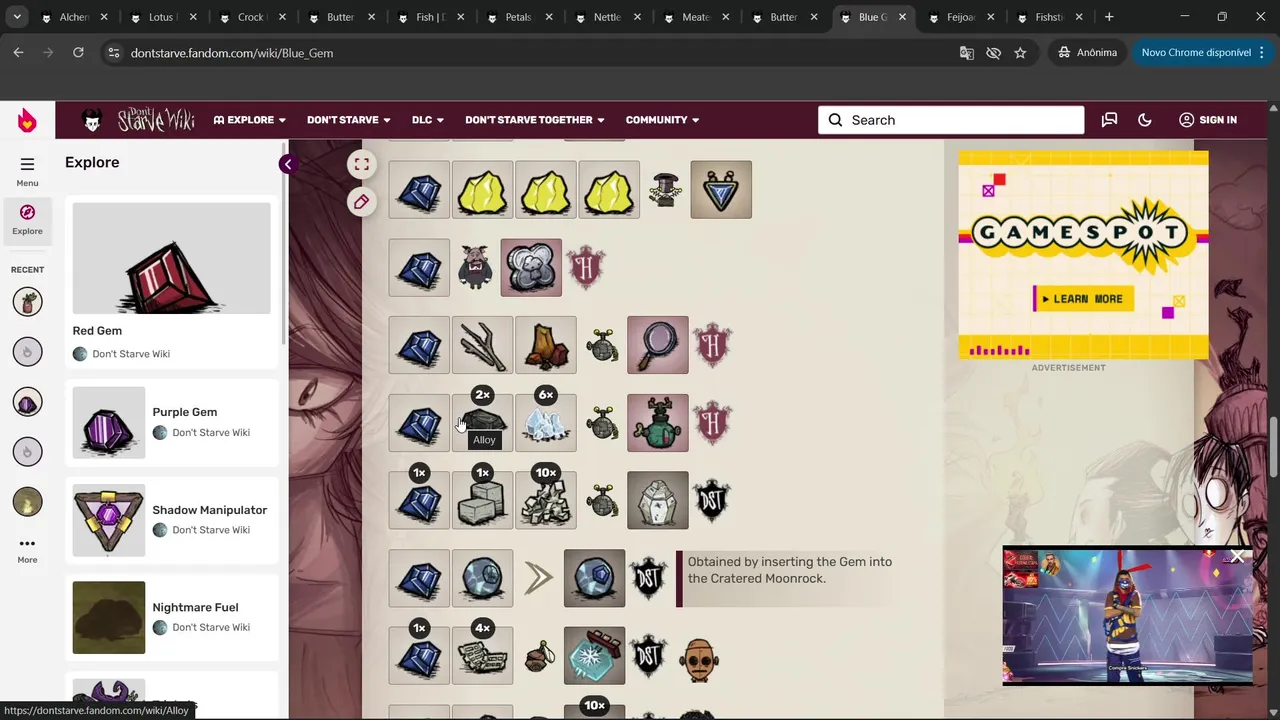The width and height of the screenshot is (1280, 720).
Task: Open the recent Purple Gem sidebar icon
Action: 27,402
